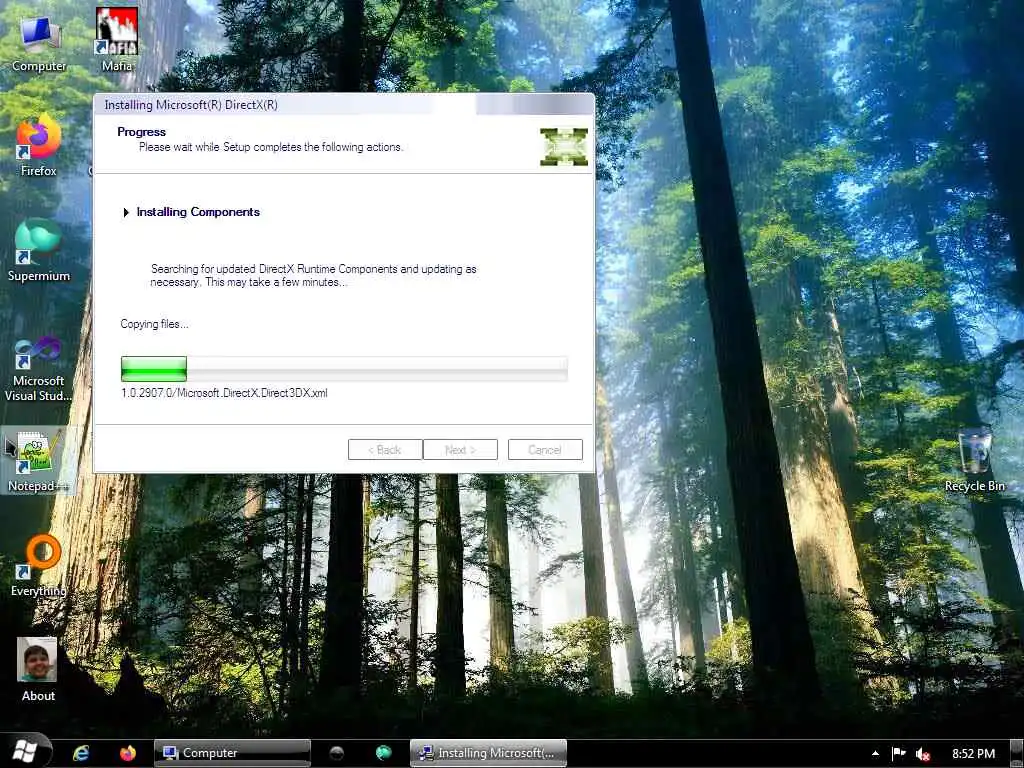Launch the Supermium browser shortcut

point(39,249)
